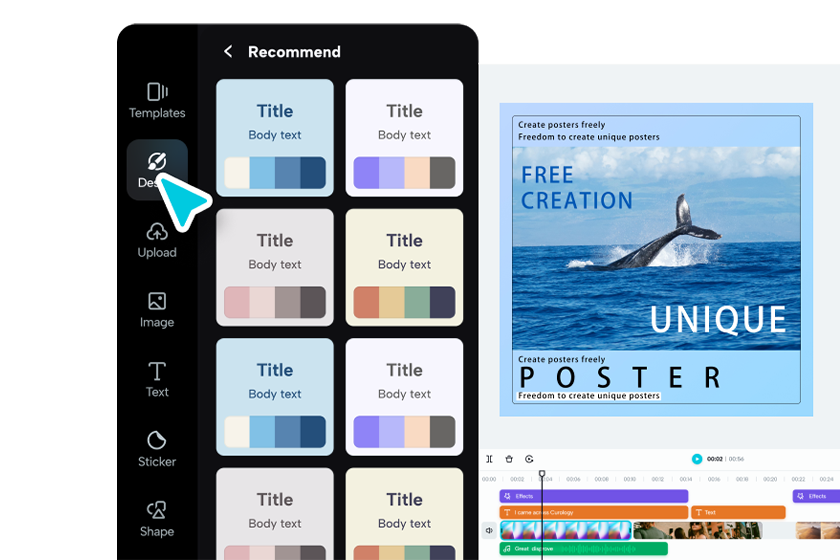Viewport: 840px width, 560px height.
Task: Select the short orange 'Text' clip
Action: pyautogui.click(x=738, y=512)
